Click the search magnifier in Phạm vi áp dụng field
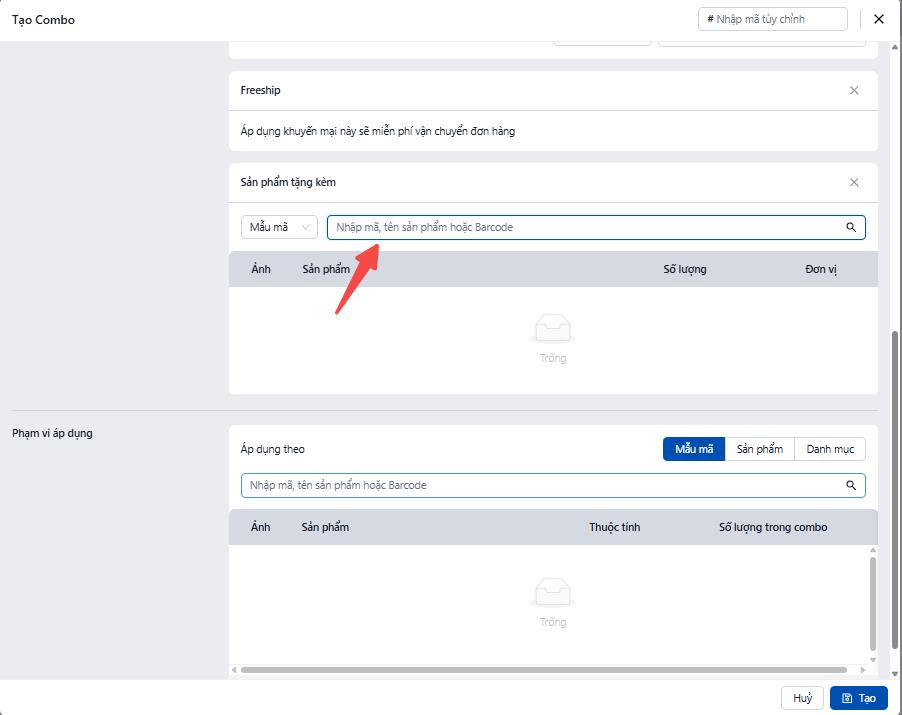This screenshot has height=715, width=902. click(851, 485)
